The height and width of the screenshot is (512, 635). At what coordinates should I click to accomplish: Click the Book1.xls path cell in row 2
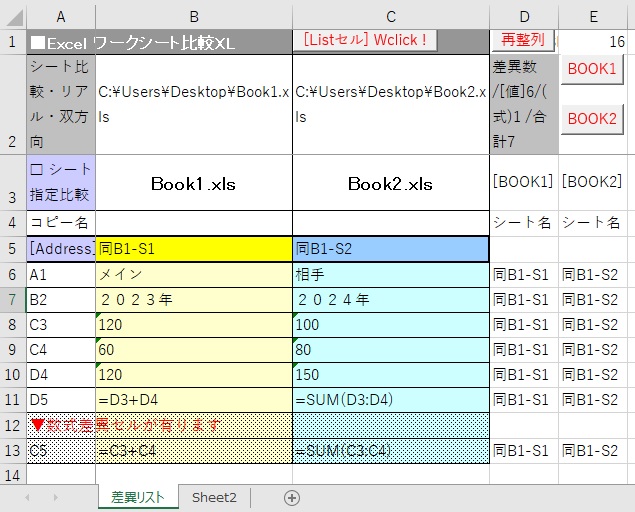click(194, 103)
